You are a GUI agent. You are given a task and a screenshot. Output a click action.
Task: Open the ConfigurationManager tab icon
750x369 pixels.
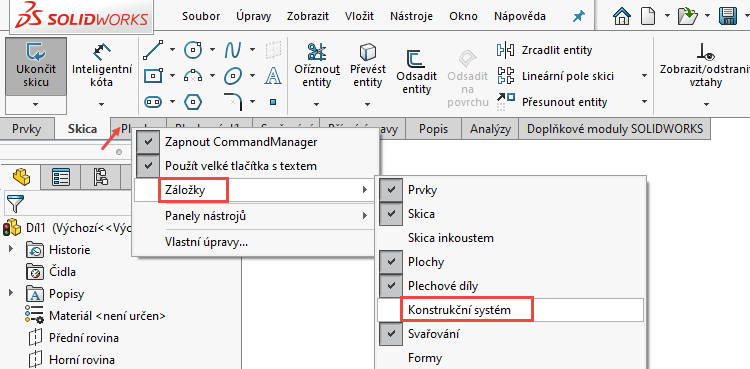pos(100,177)
